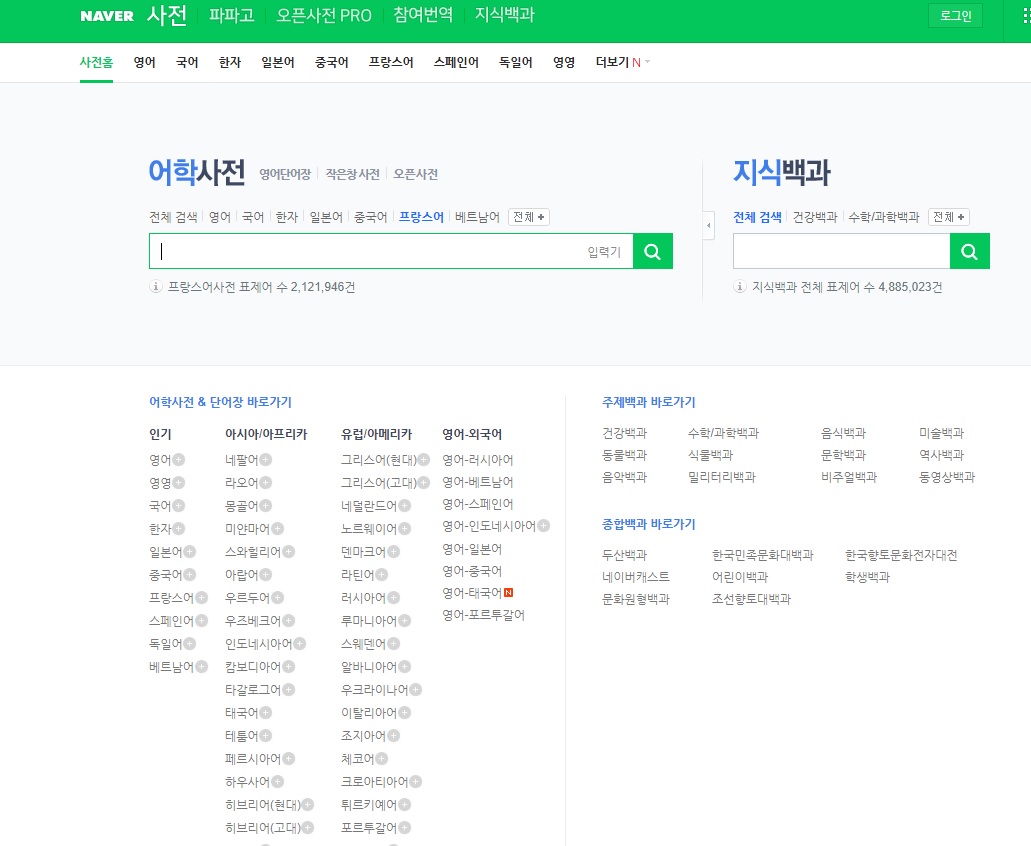Click the plus icon next to 프랑스어 in 인기

[x=202, y=598]
